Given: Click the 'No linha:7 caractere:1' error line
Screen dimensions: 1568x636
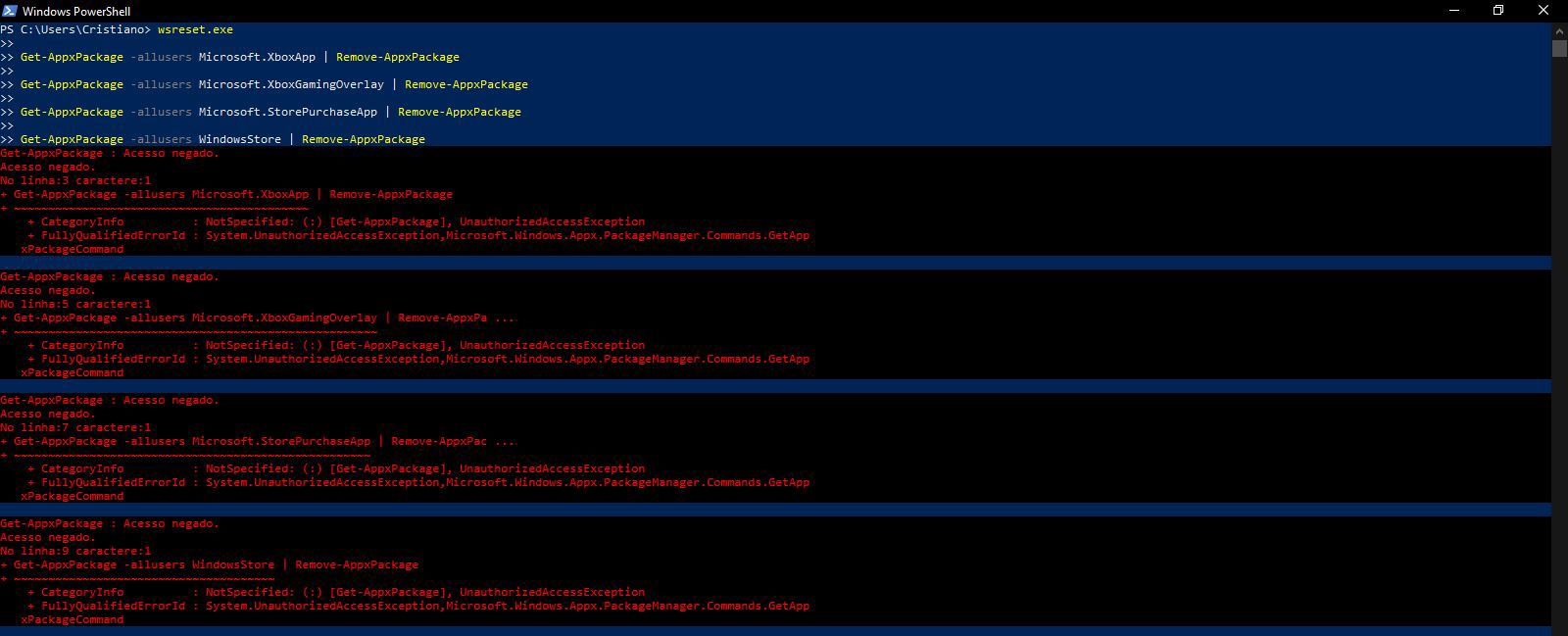Looking at the screenshot, I should pos(75,427).
